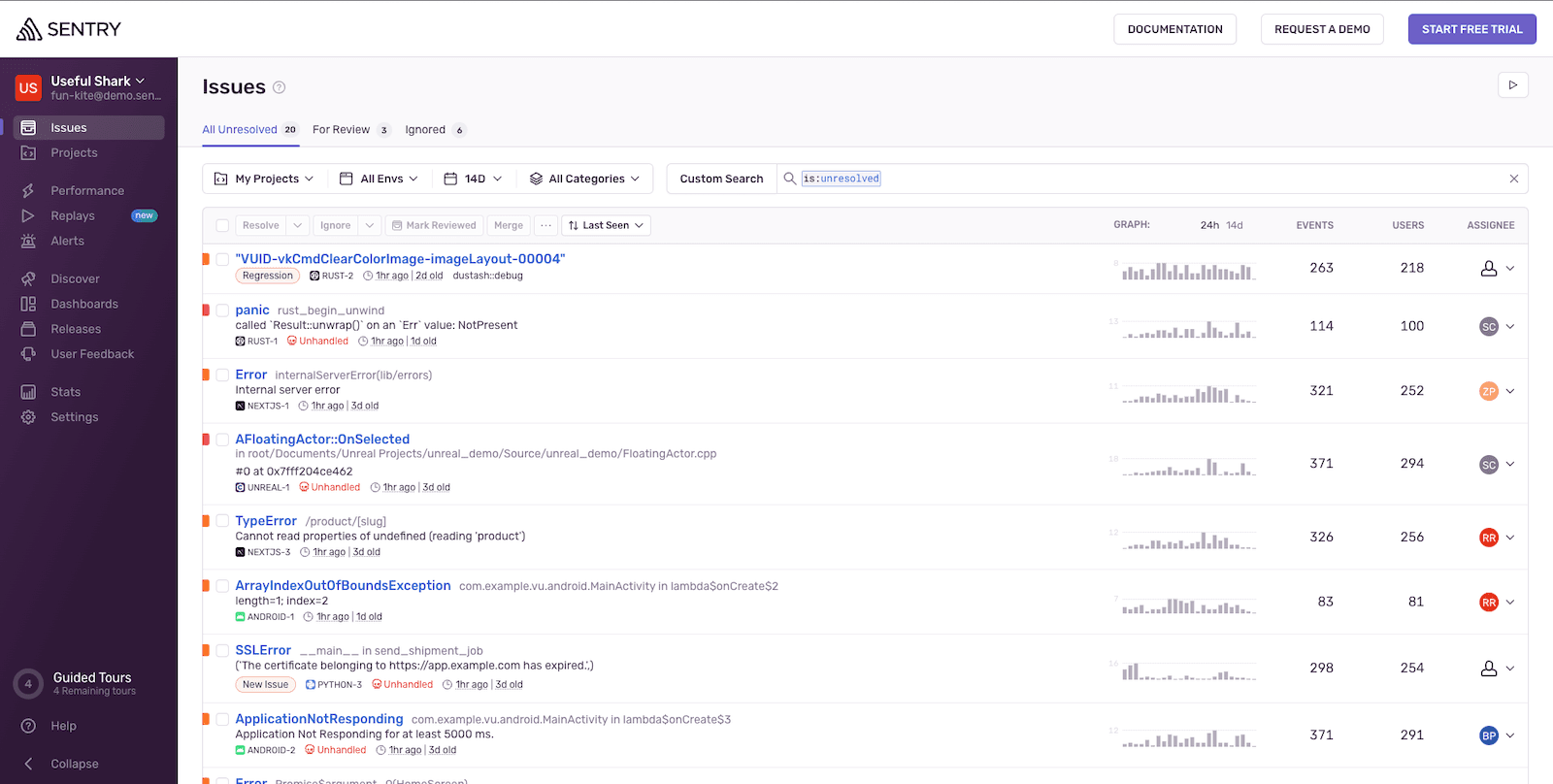Switch to All Unresolved tab

pos(250,130)
